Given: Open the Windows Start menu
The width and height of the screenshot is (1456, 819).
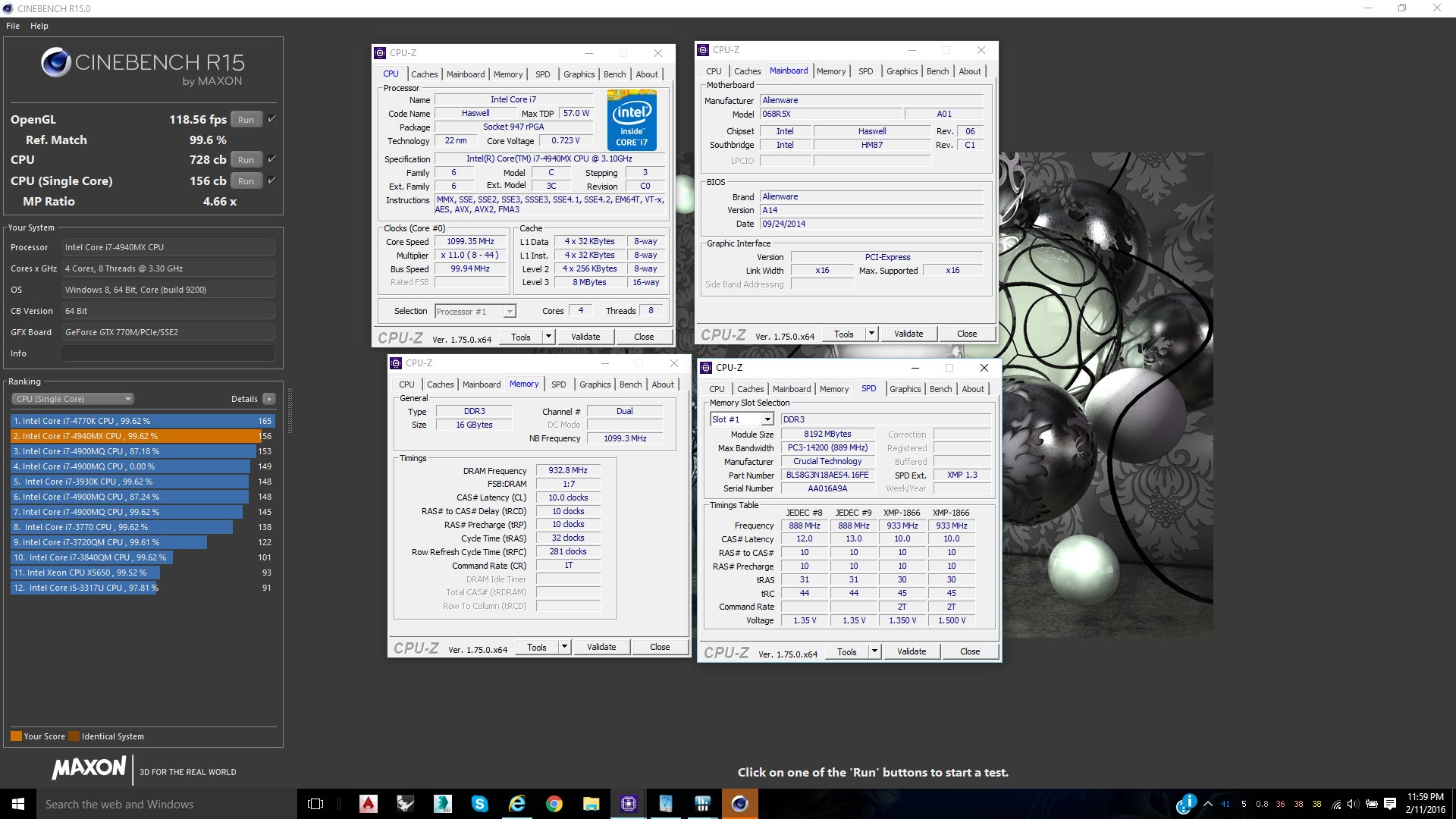Looking at the screenshot, I should [18, 804].
